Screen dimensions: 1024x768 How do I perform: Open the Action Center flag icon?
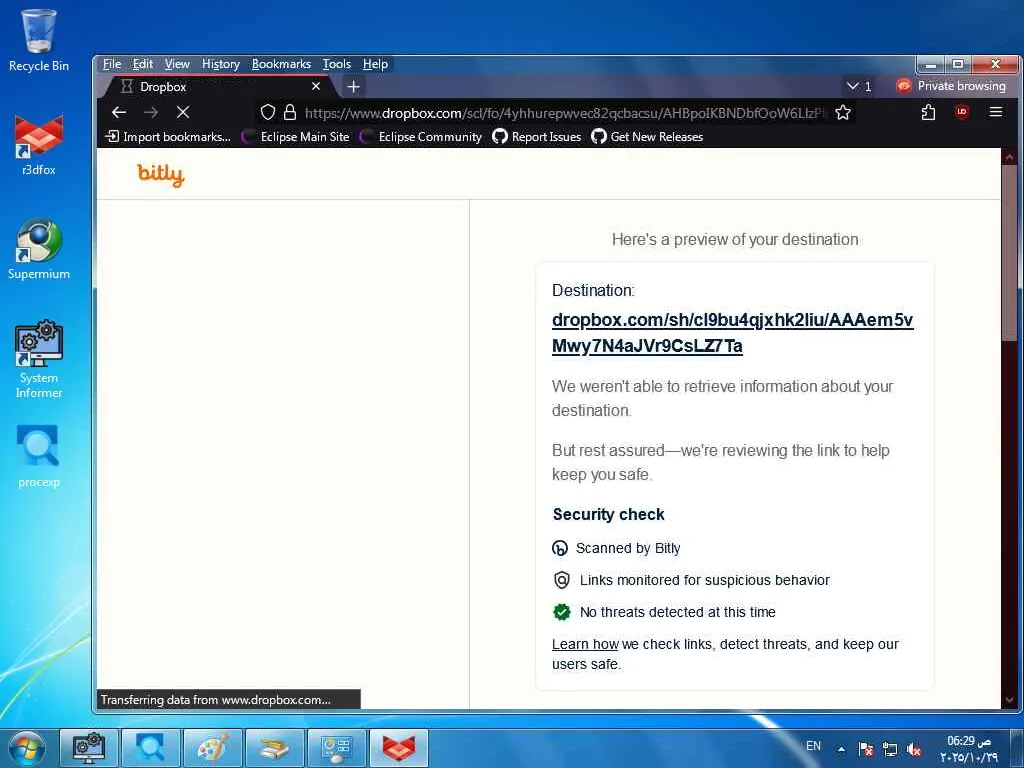tap(866, 749)
